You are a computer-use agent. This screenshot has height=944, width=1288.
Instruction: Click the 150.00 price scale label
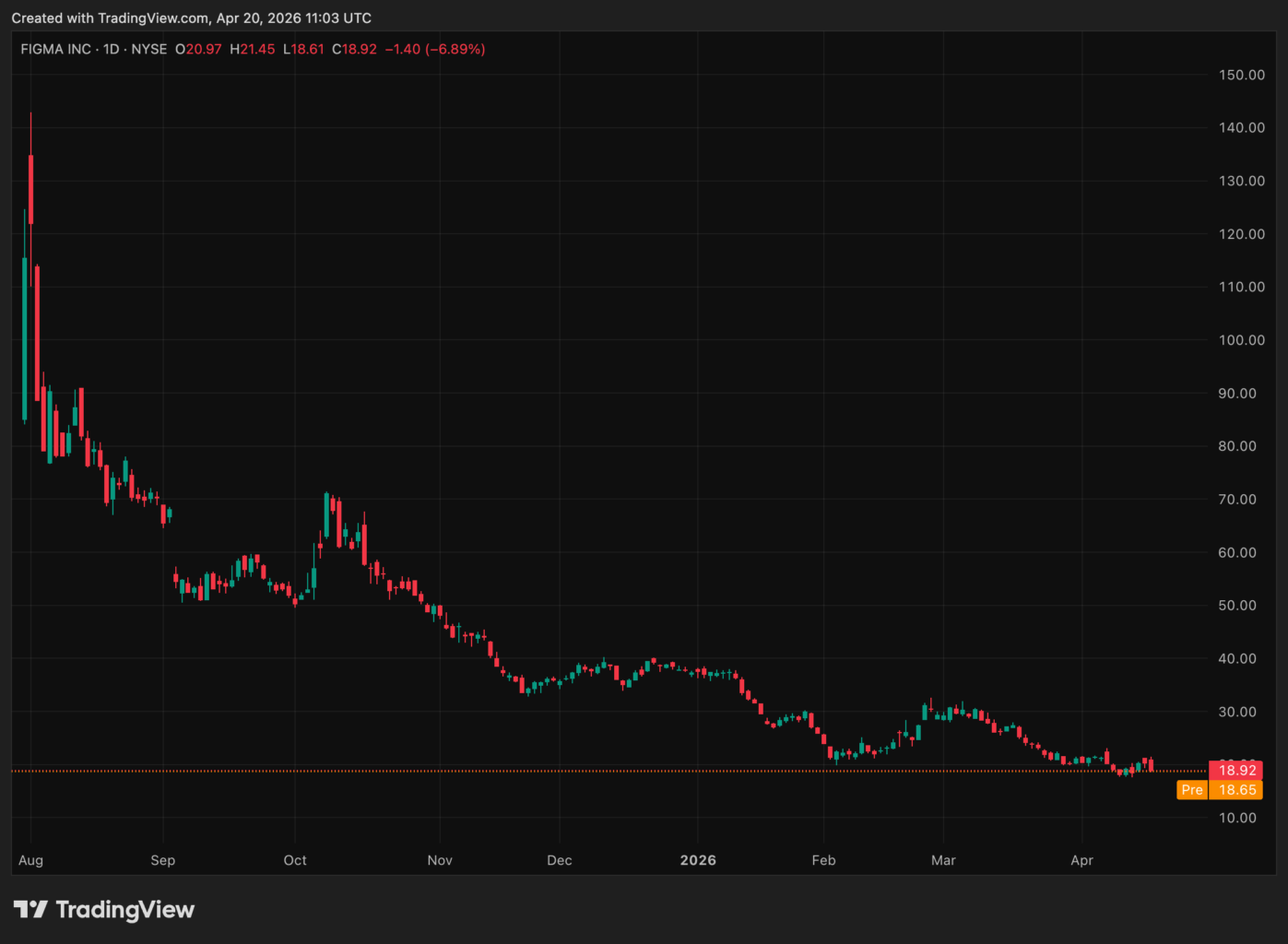[x=1241, y=75]
